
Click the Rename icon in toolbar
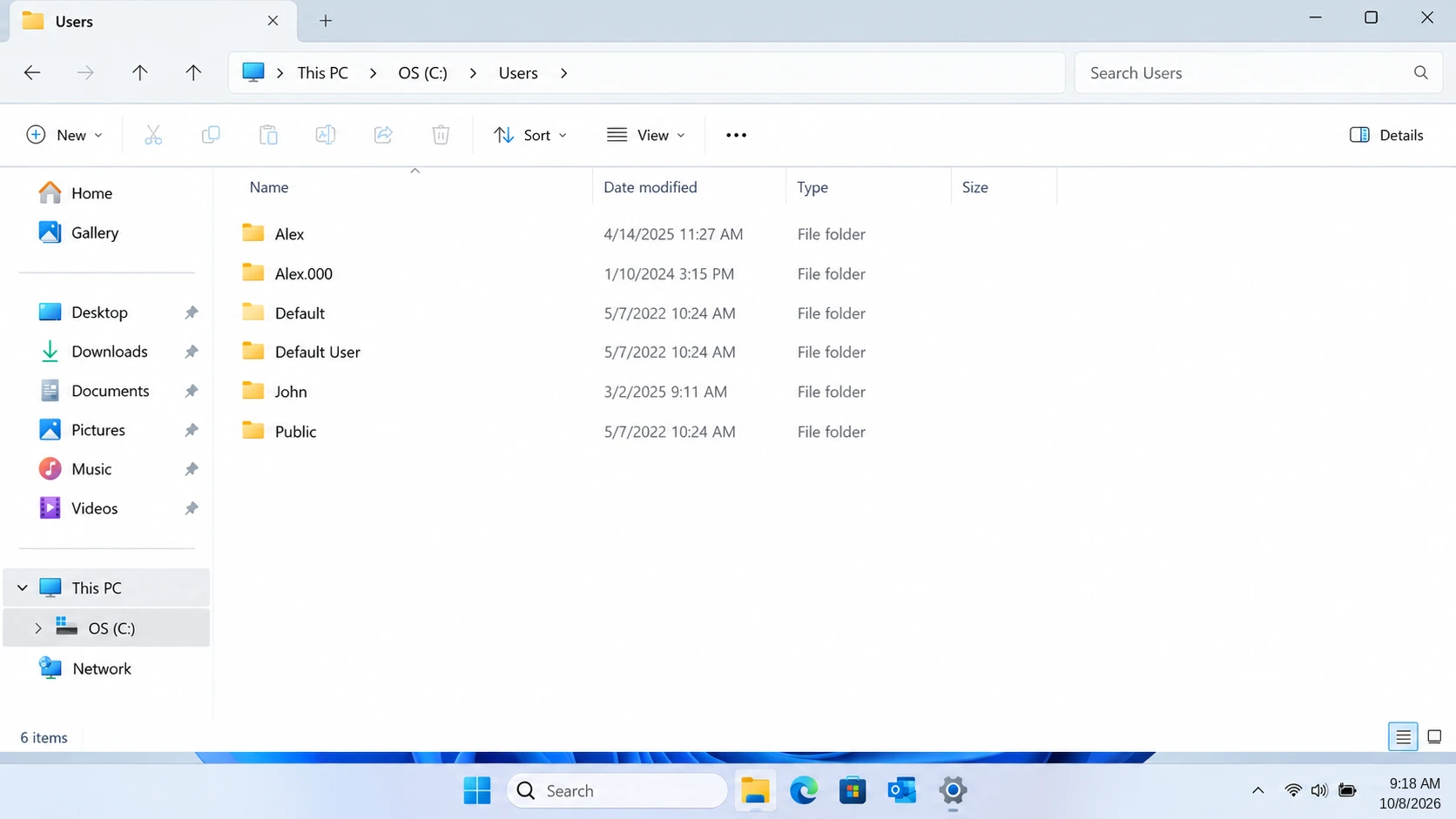[x=326, y=135]
